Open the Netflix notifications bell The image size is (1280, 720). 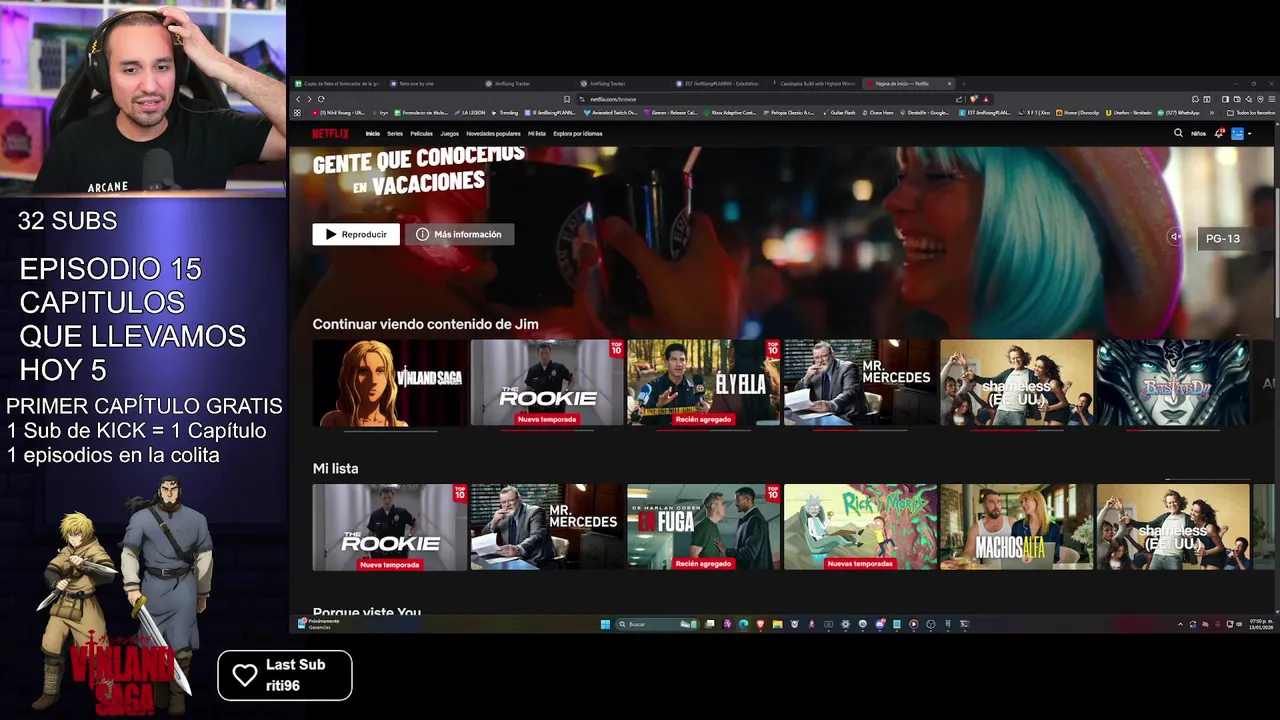coord(1219,133)
